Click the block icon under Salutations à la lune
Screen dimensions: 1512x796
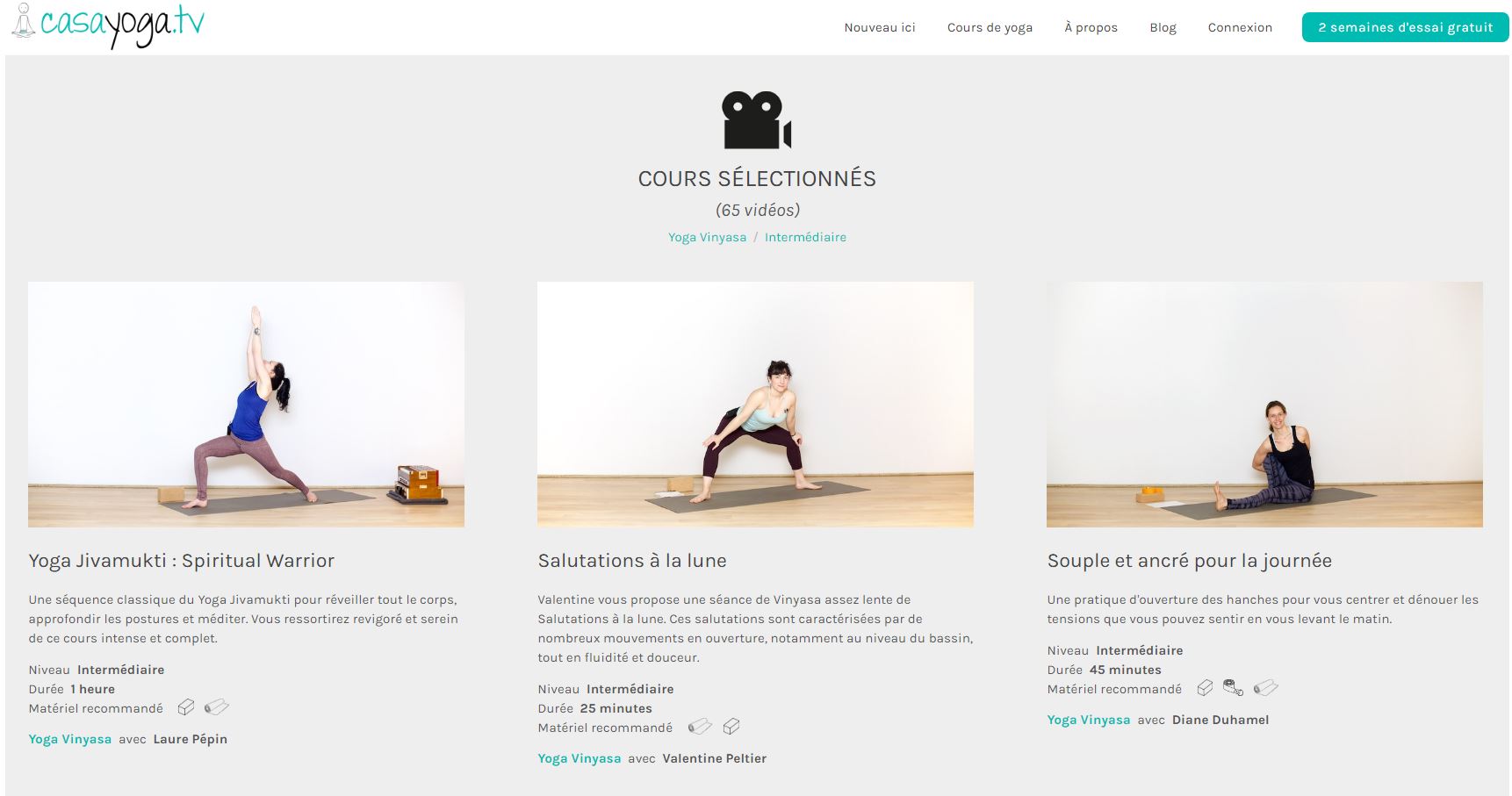click(x=731, y=727)
